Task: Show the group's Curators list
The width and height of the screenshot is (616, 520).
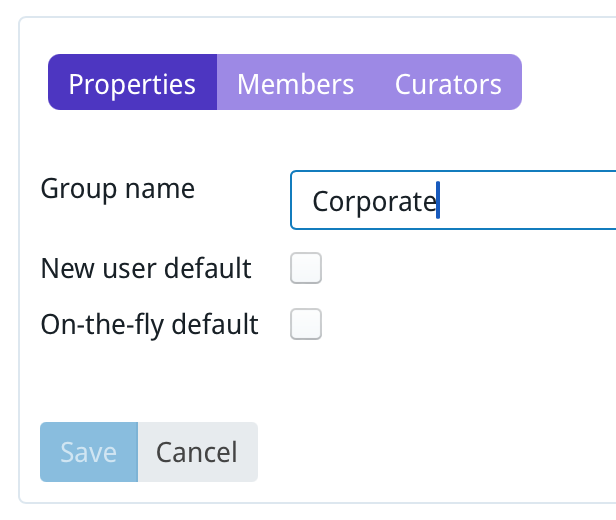Action: pos(448,83)
